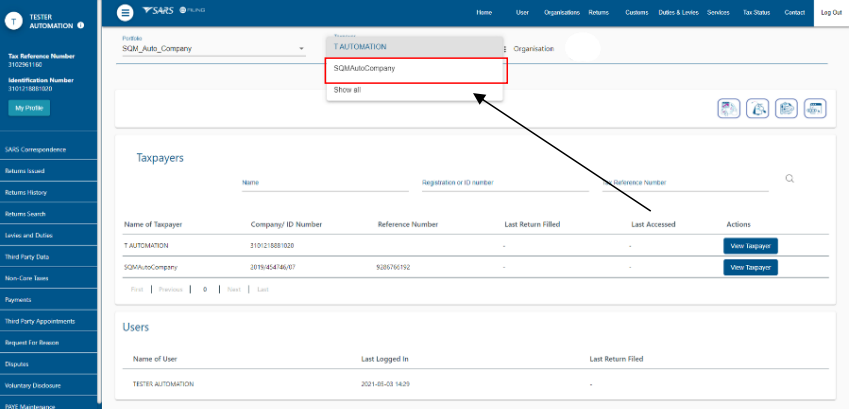
Task: Open SARS Correspondence in the sidebar
Action: coord(35,150)
